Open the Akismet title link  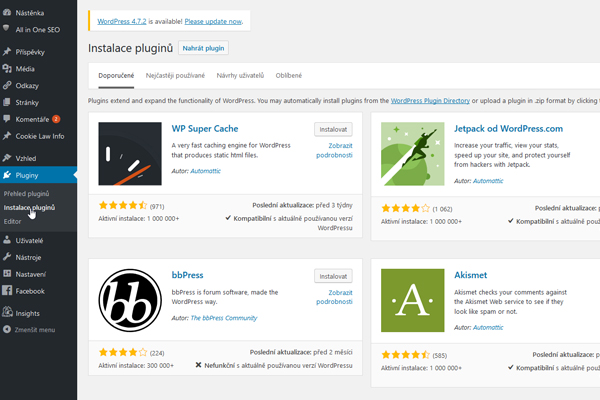[x=471, y=275]
